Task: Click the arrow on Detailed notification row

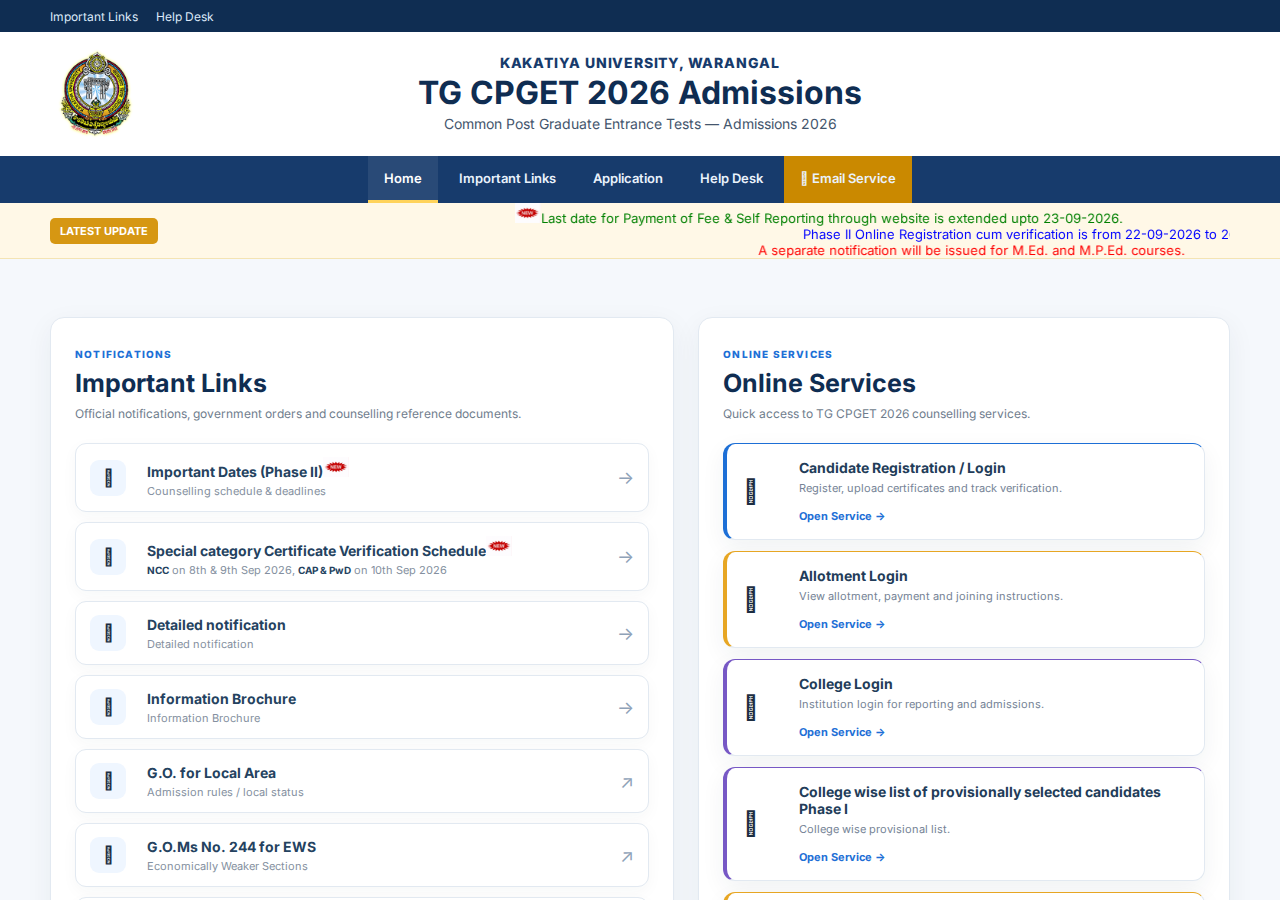Action: click(x=626, y=634)
